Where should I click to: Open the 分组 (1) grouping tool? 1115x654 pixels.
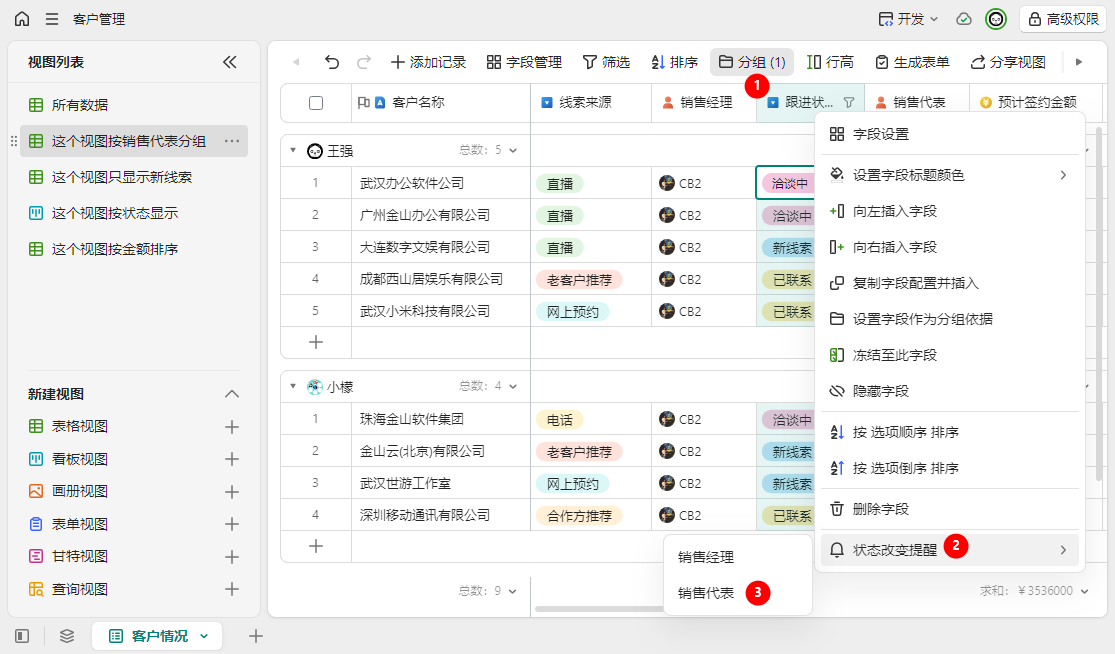[752, 63]
